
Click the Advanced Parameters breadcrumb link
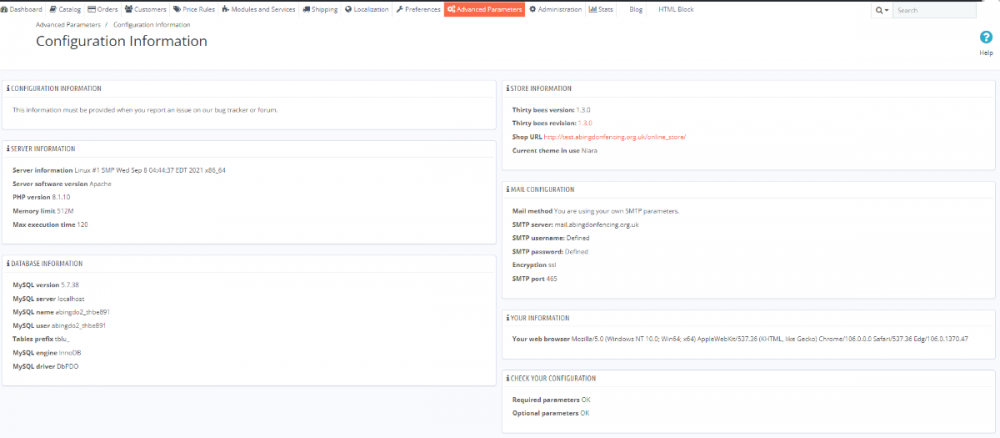click(x=68, y=25)
